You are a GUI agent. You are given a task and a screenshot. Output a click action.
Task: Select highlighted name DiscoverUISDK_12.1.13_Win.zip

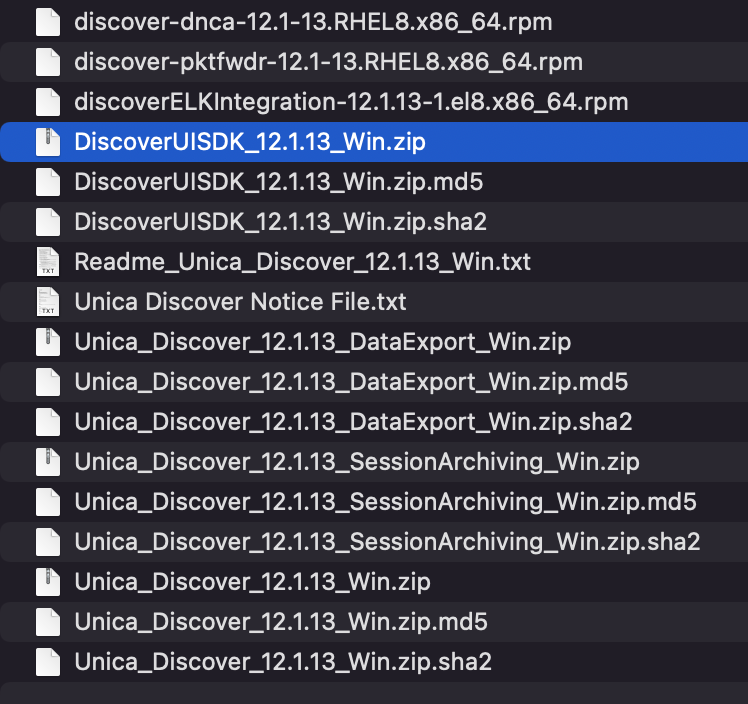coord(250,143)
